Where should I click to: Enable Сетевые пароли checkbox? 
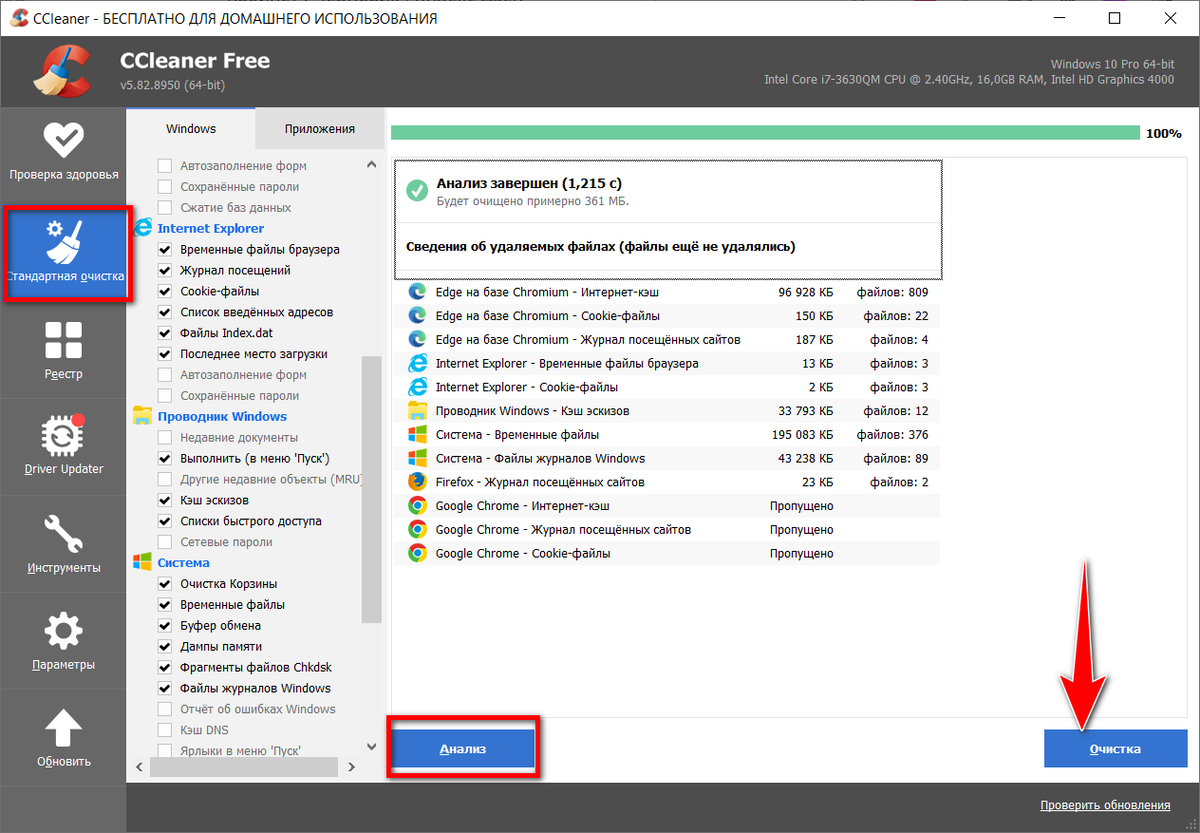pos(165,542)
